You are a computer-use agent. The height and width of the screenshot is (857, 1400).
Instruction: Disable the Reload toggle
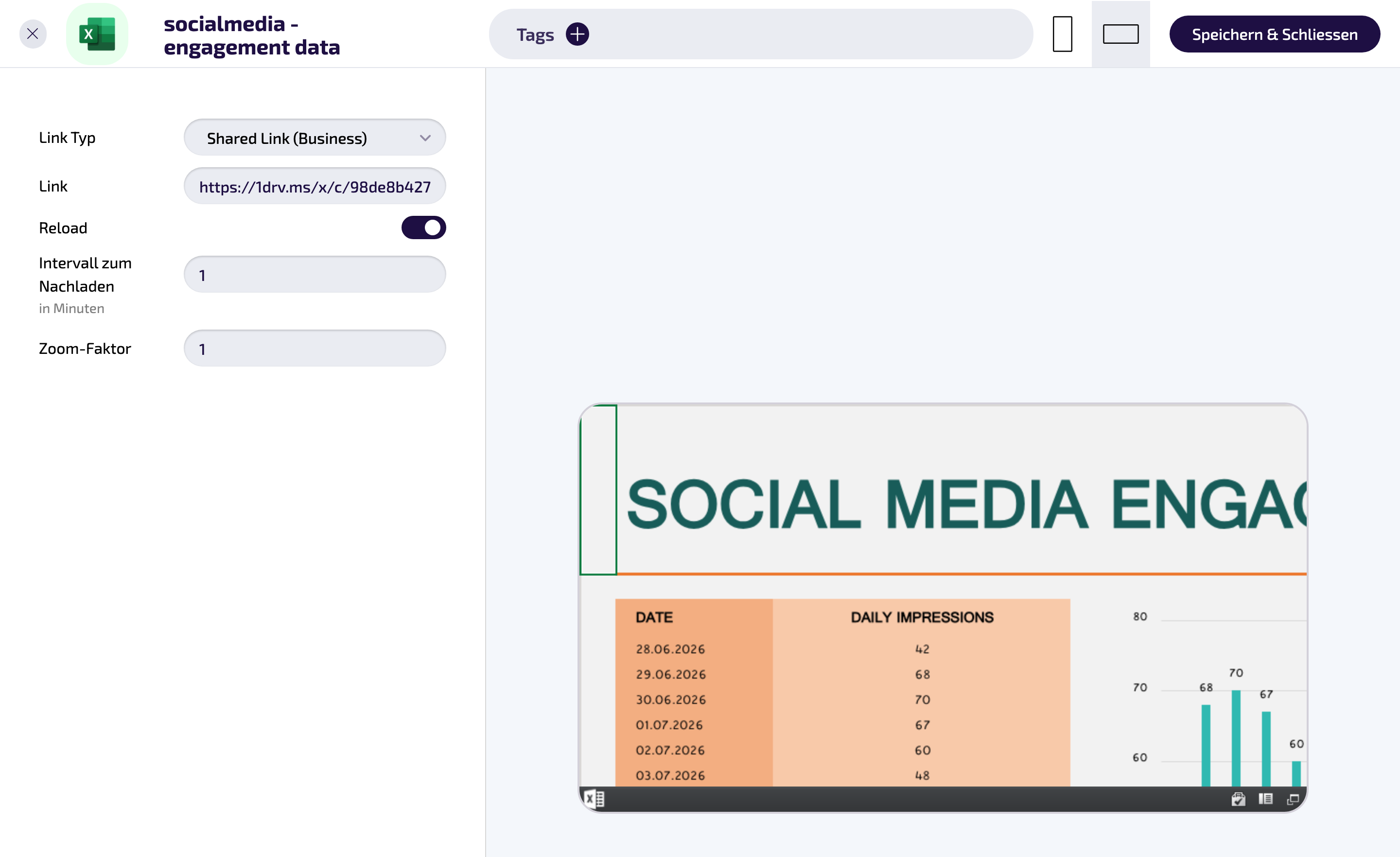tap(423, 227)
